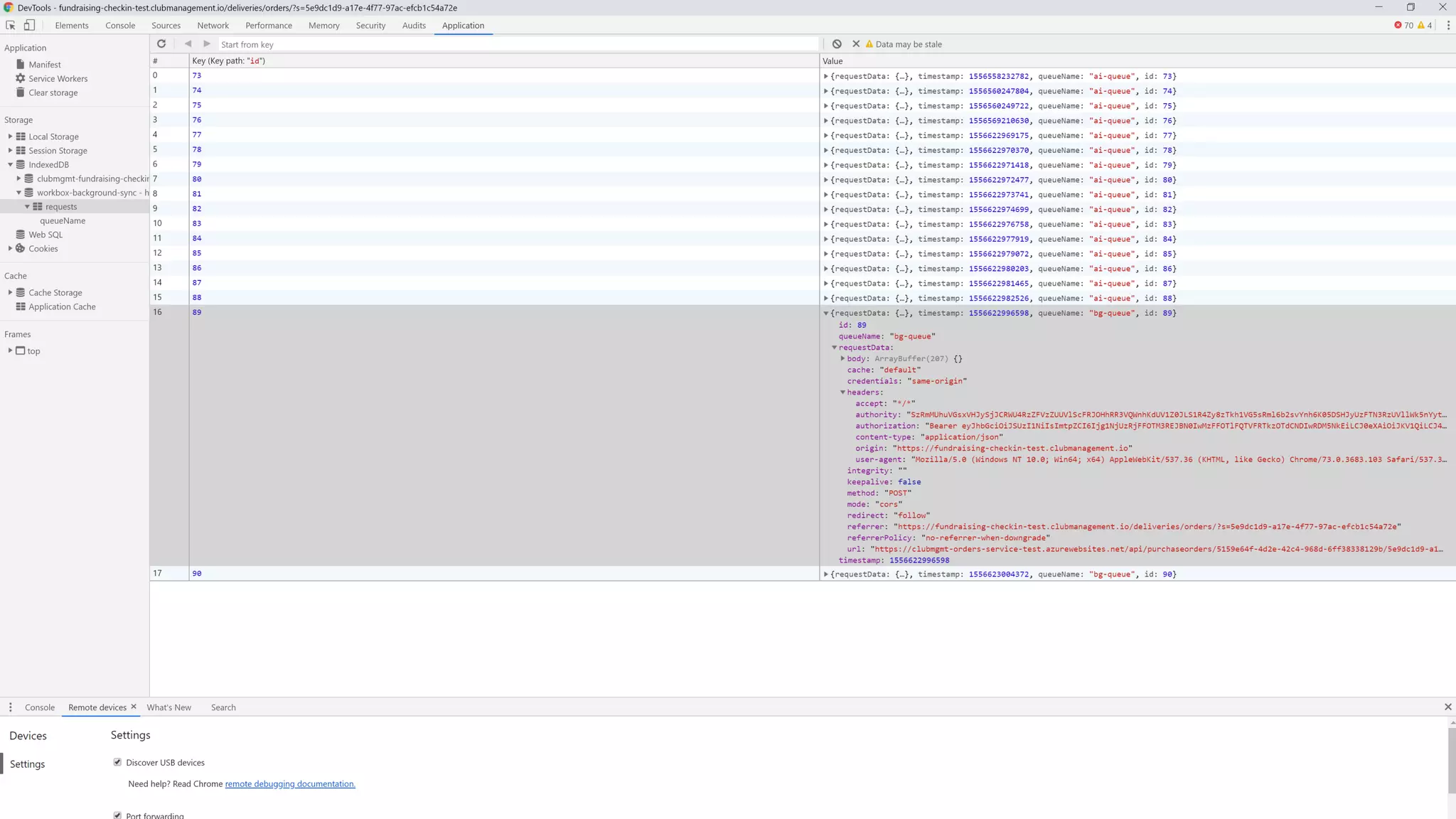Click the show next page arrow

point(207,44)
